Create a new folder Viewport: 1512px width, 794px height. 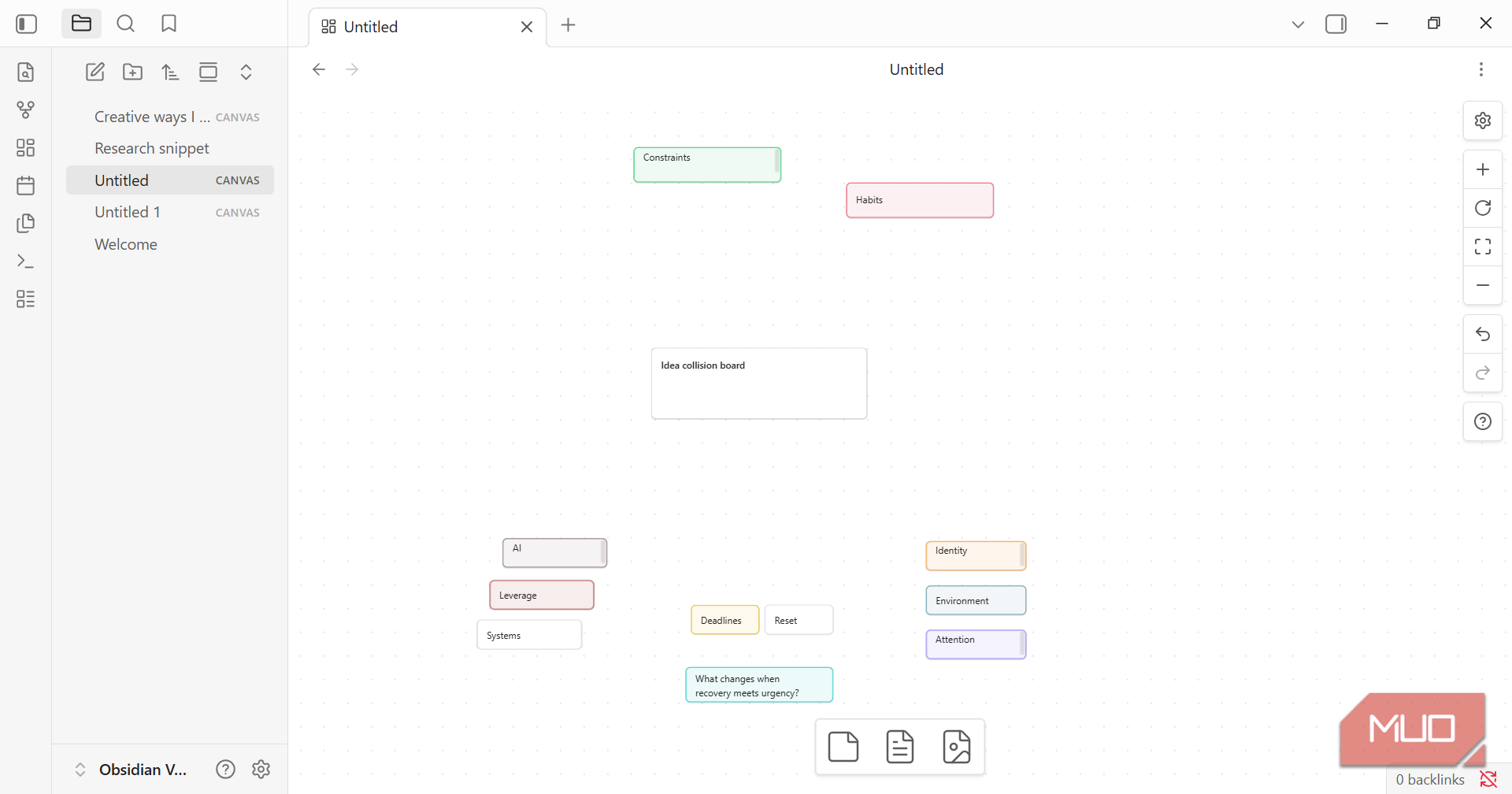[133, 72]
